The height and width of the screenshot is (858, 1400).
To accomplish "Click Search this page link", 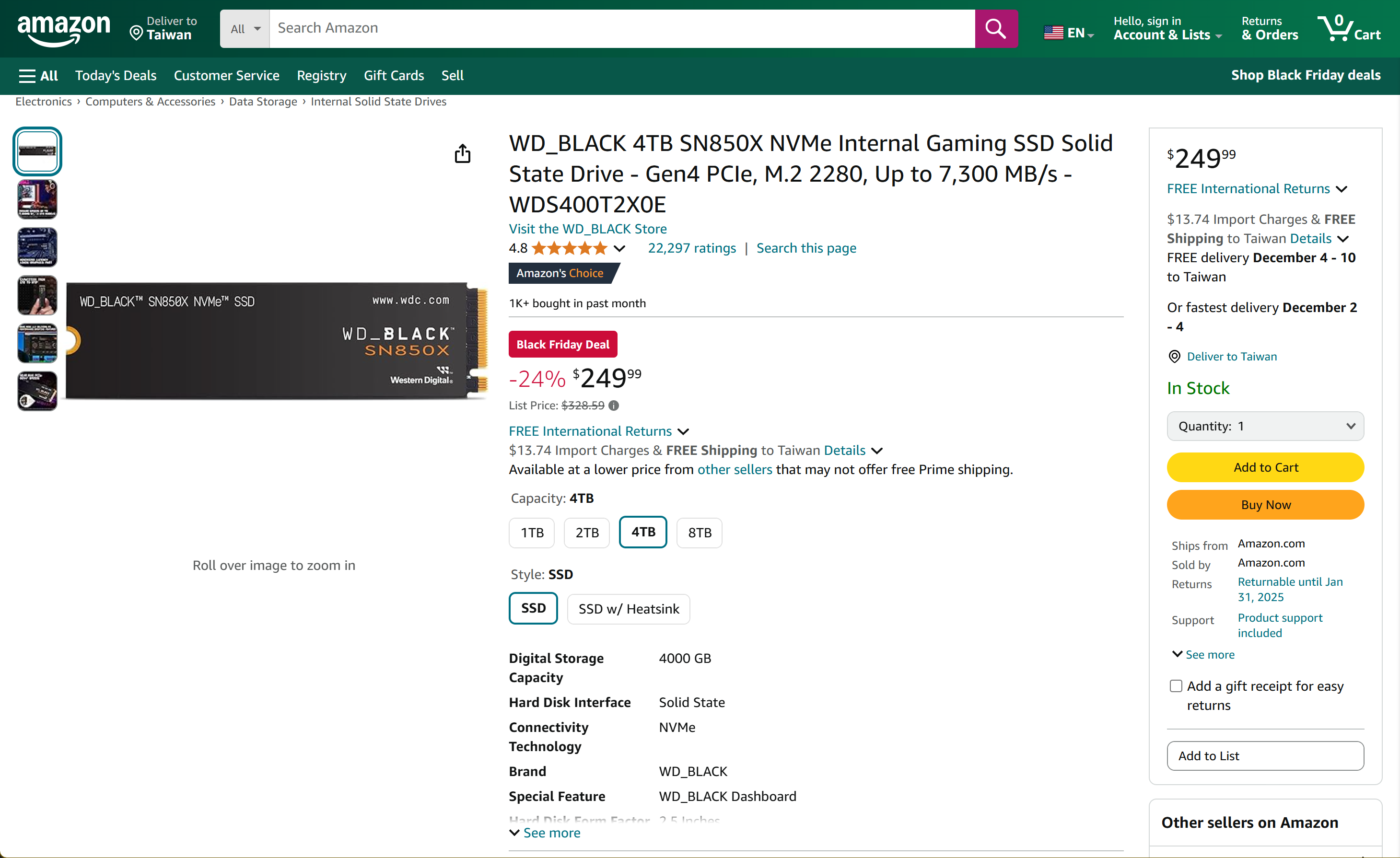I will click(x=806, y=248).
